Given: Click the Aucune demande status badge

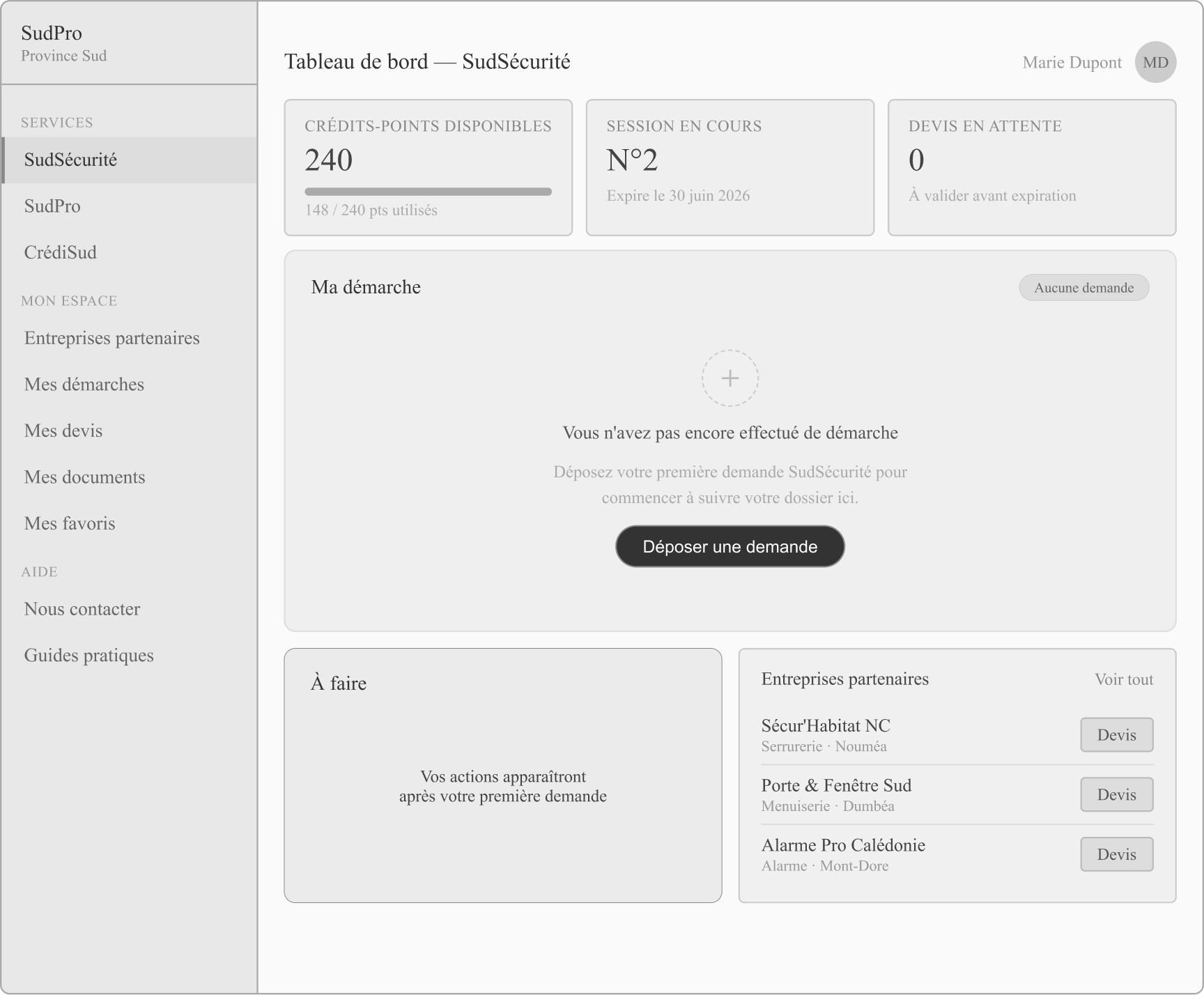Looking at the screenshot, I should click(x=1083, y=288).
